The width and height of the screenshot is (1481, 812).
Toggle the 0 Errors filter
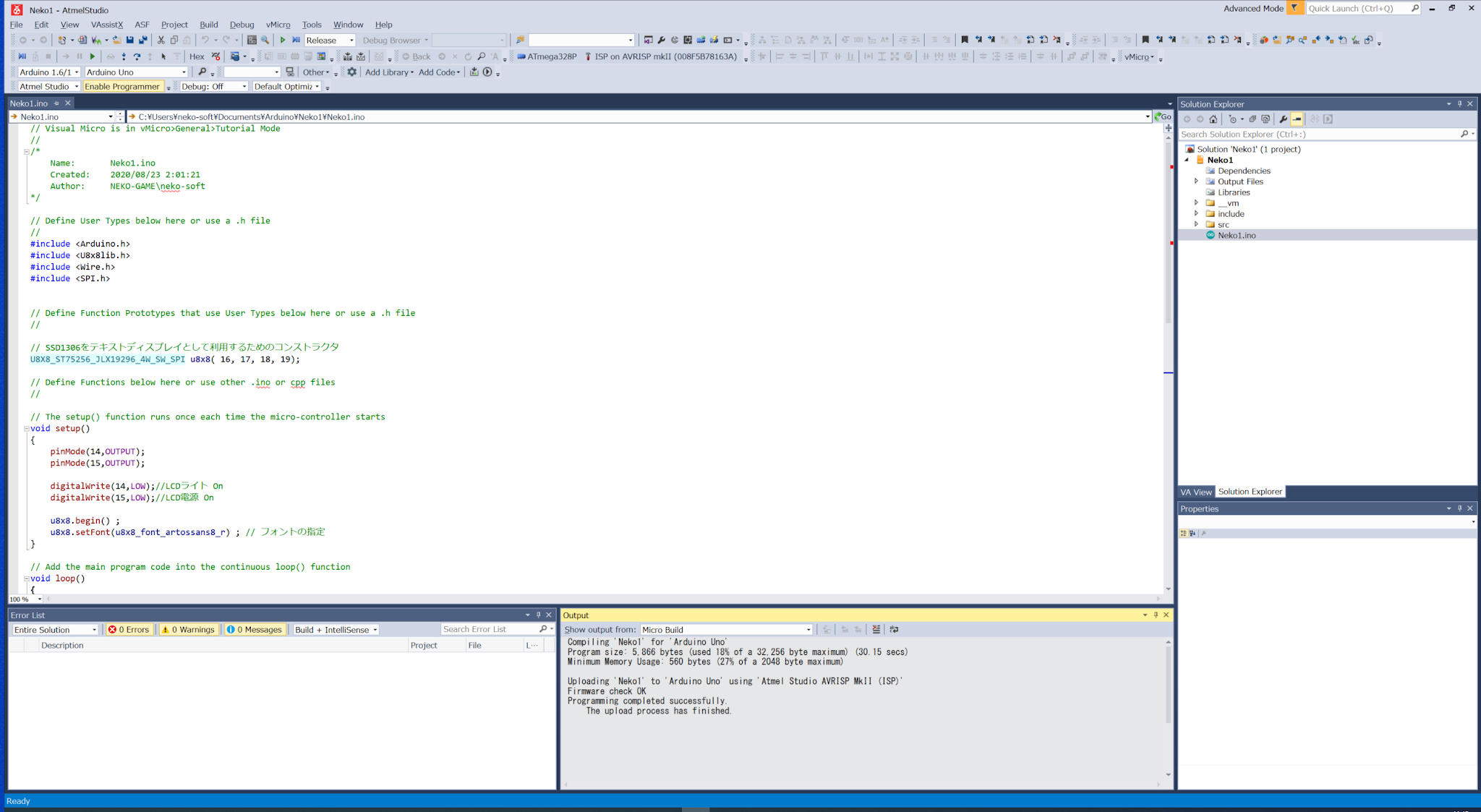click(129, 630)
